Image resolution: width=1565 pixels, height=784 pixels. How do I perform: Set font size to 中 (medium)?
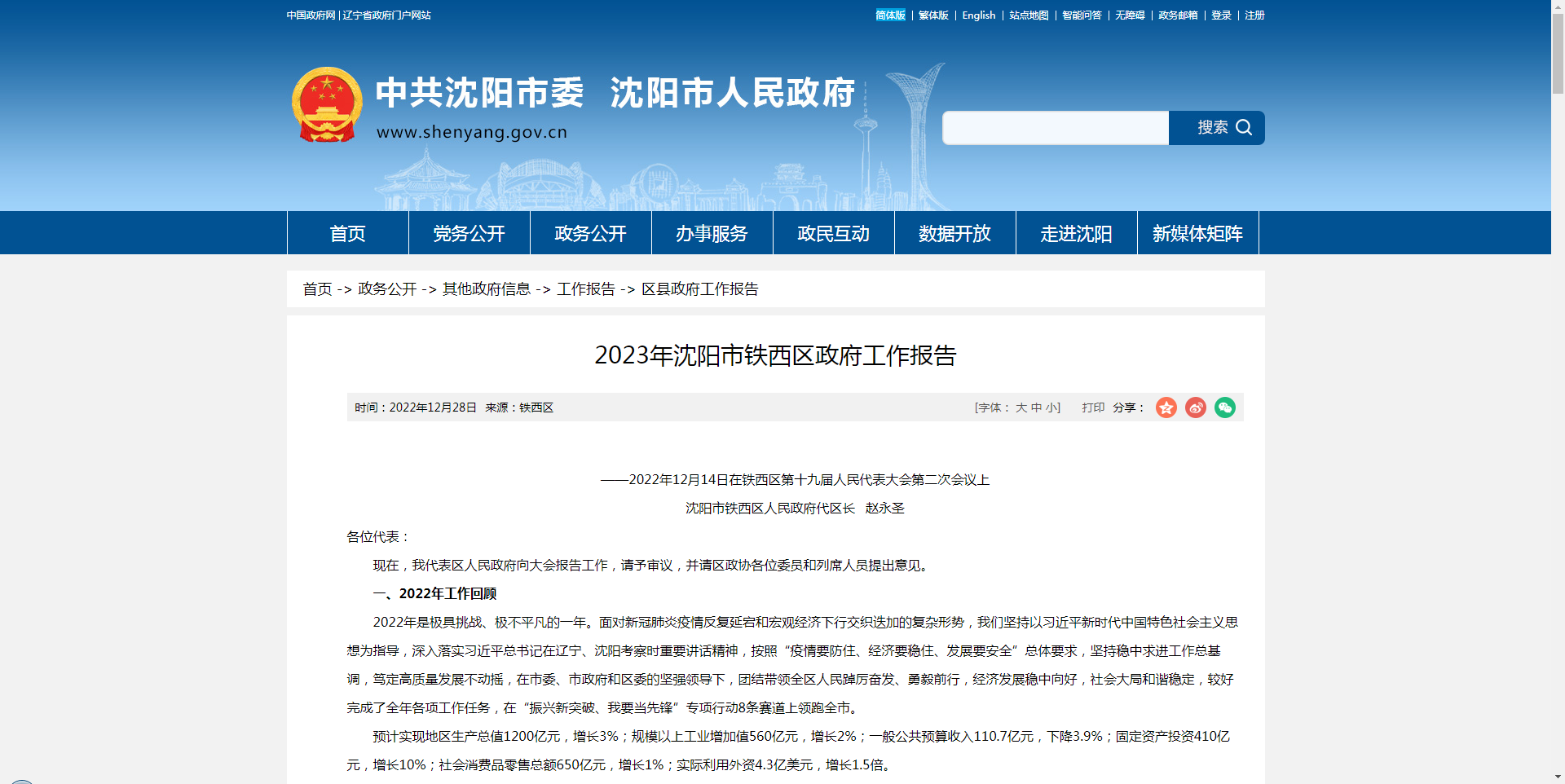point(1036,407)
